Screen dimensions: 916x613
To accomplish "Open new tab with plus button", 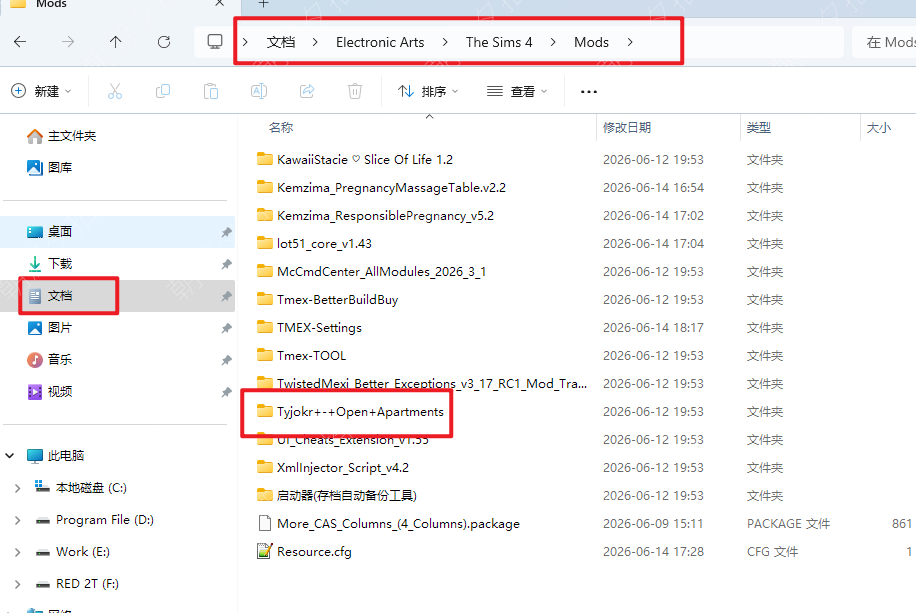I will pyautogui.click(x=263, y=4).
